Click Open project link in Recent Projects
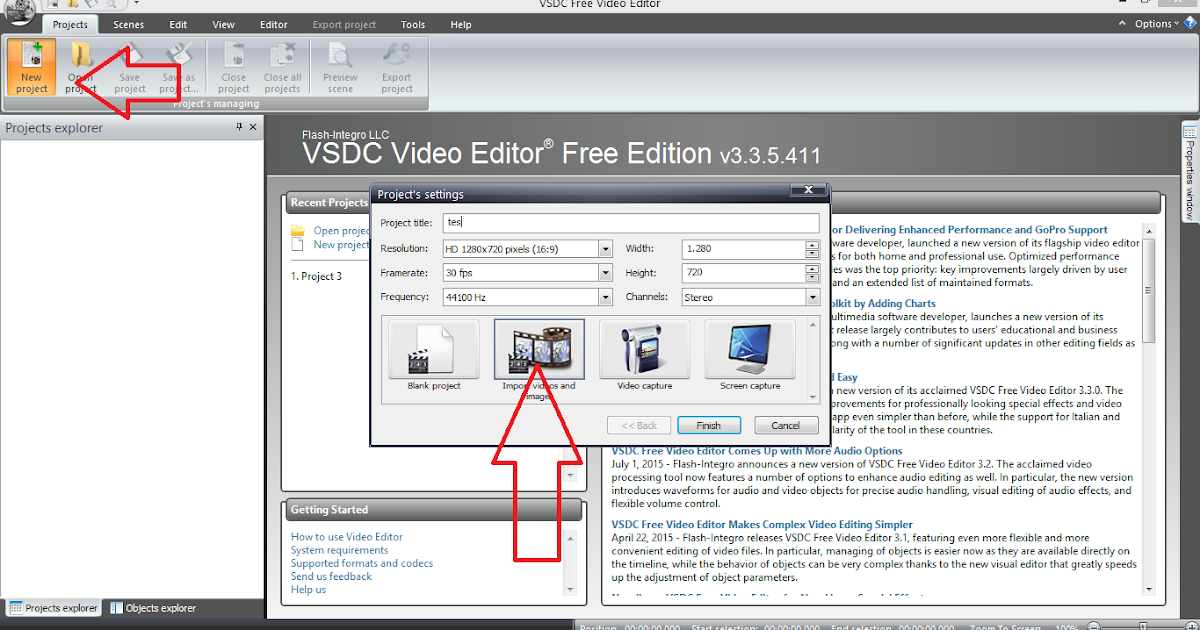 (342, 231)
